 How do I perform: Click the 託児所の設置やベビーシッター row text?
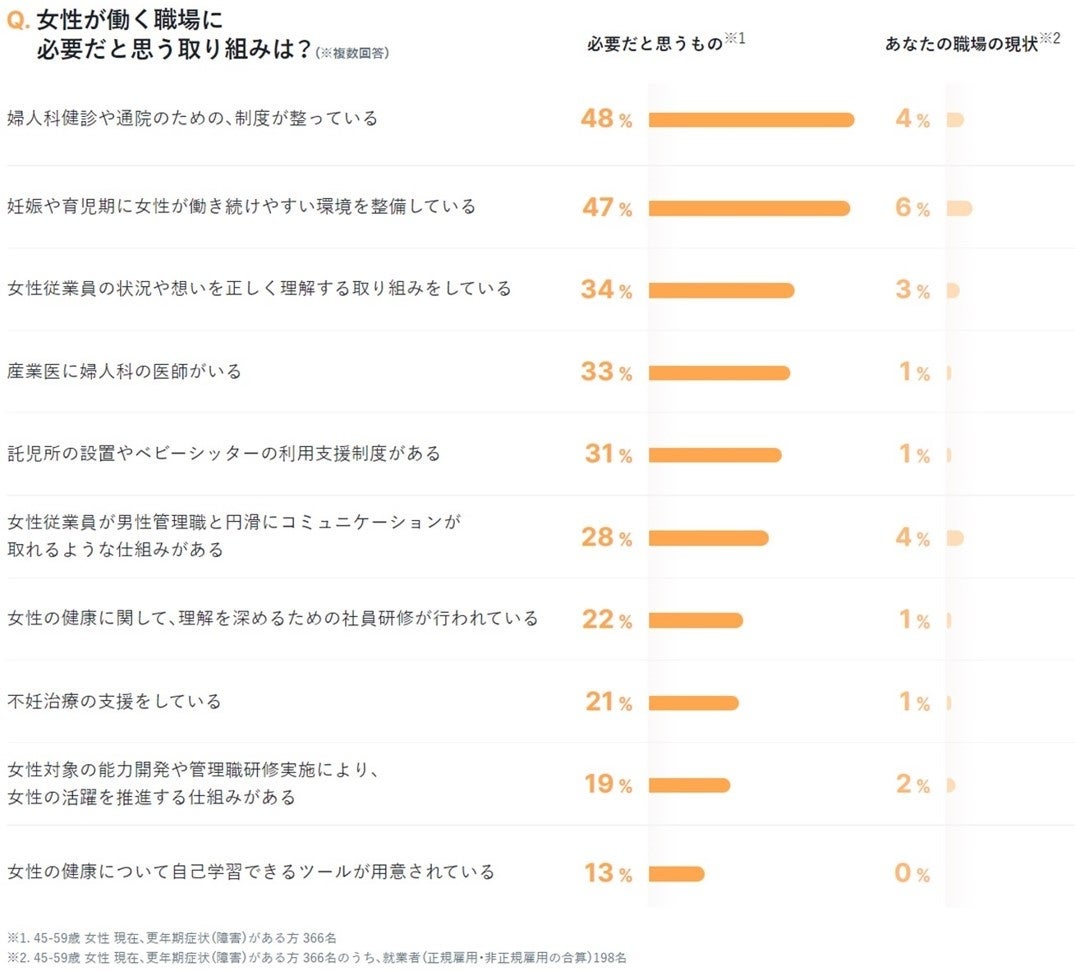point(224,454)
